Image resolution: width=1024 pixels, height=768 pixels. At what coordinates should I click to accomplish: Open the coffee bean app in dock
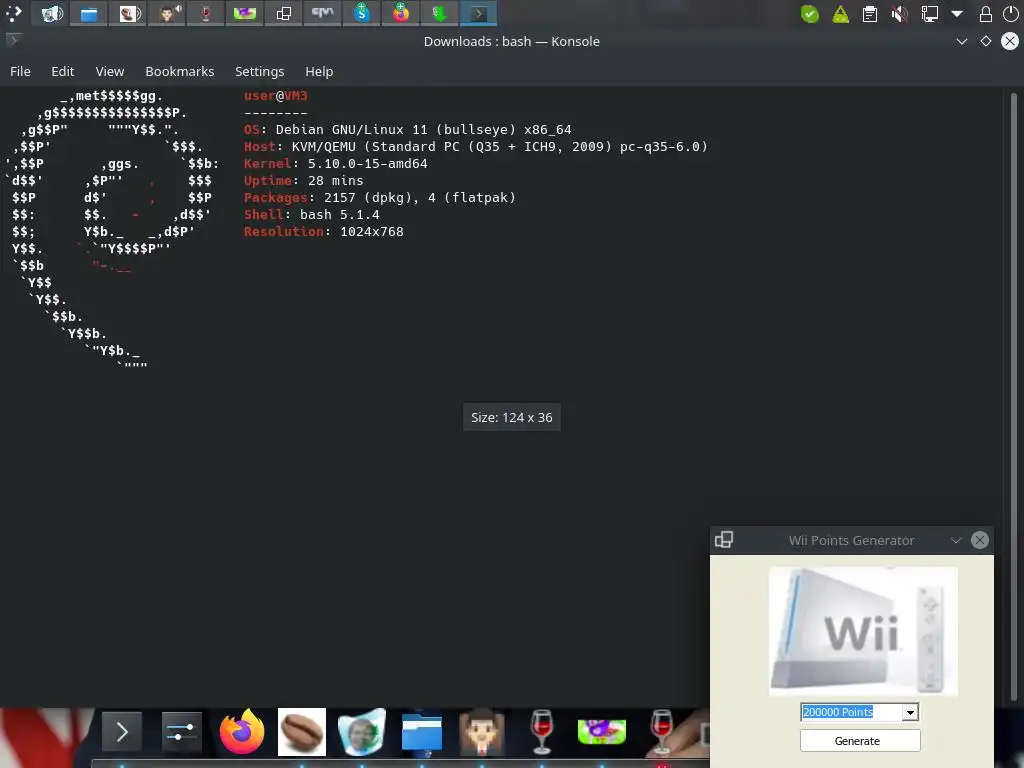point(302,732)
